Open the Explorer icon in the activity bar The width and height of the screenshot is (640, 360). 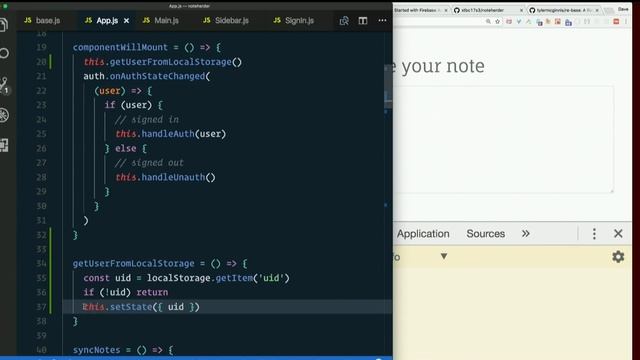[4, 24]
